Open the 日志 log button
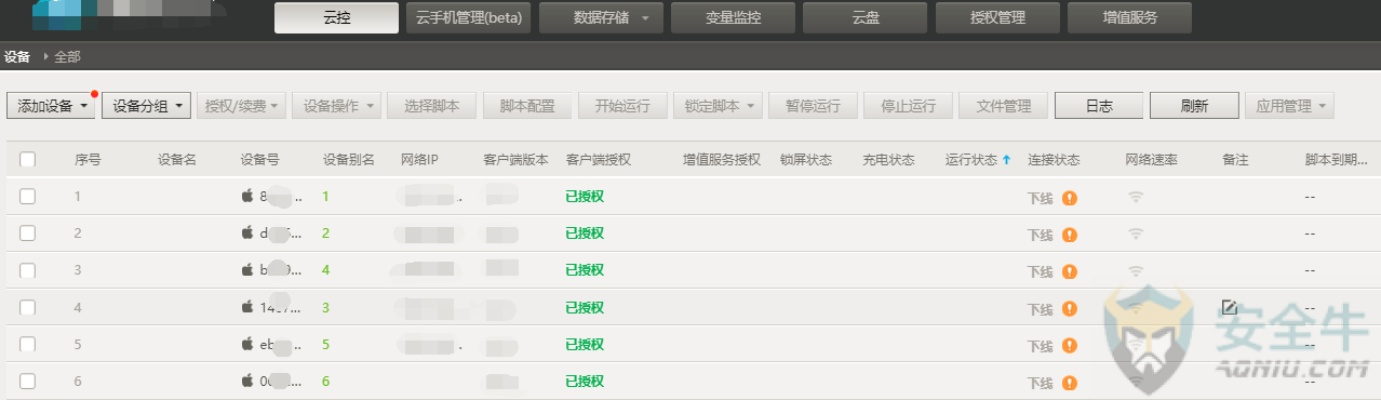 tap(1099, 106)
